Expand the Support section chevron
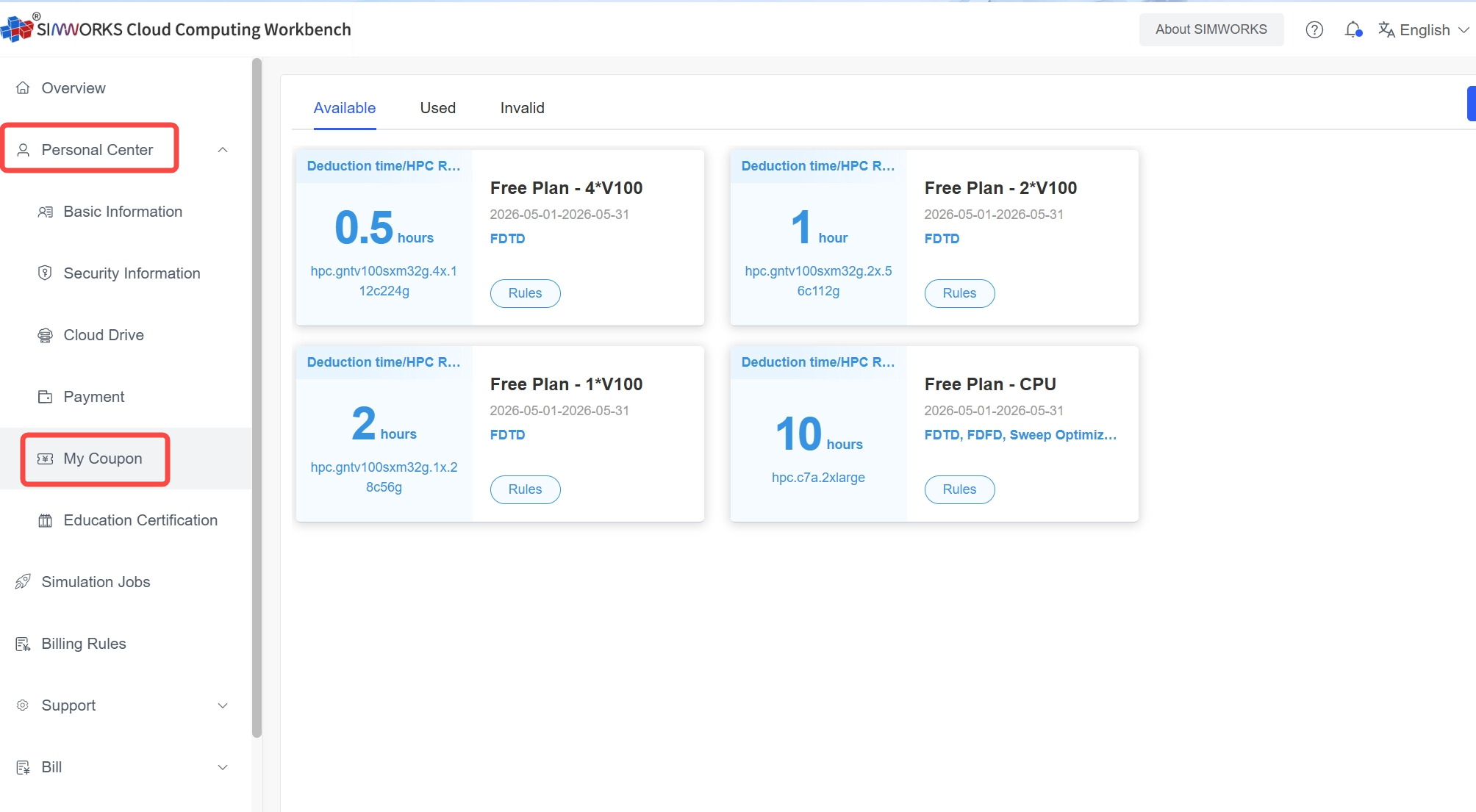 pyautogui.click(x=223, y=705)
